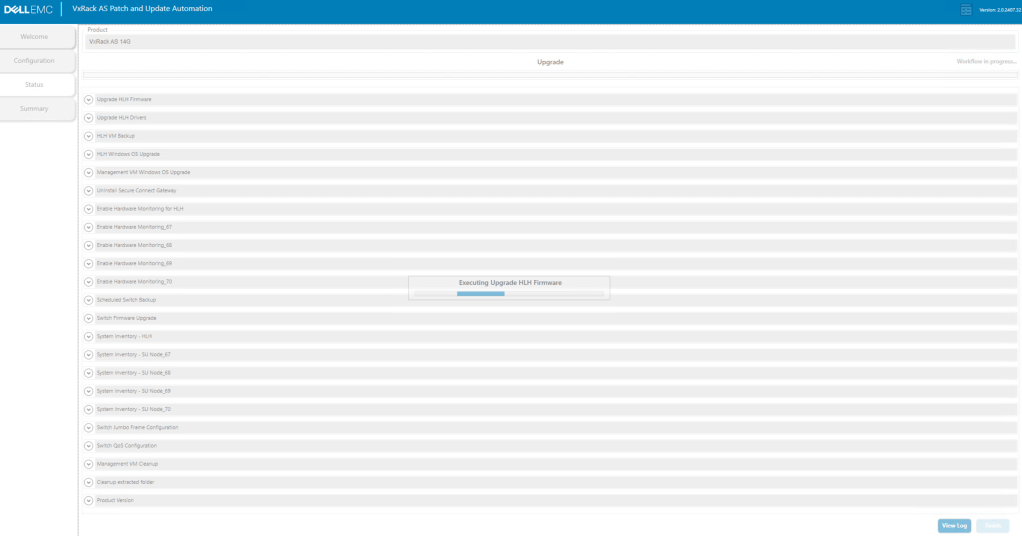Click the View Log button

pos(953,525)
